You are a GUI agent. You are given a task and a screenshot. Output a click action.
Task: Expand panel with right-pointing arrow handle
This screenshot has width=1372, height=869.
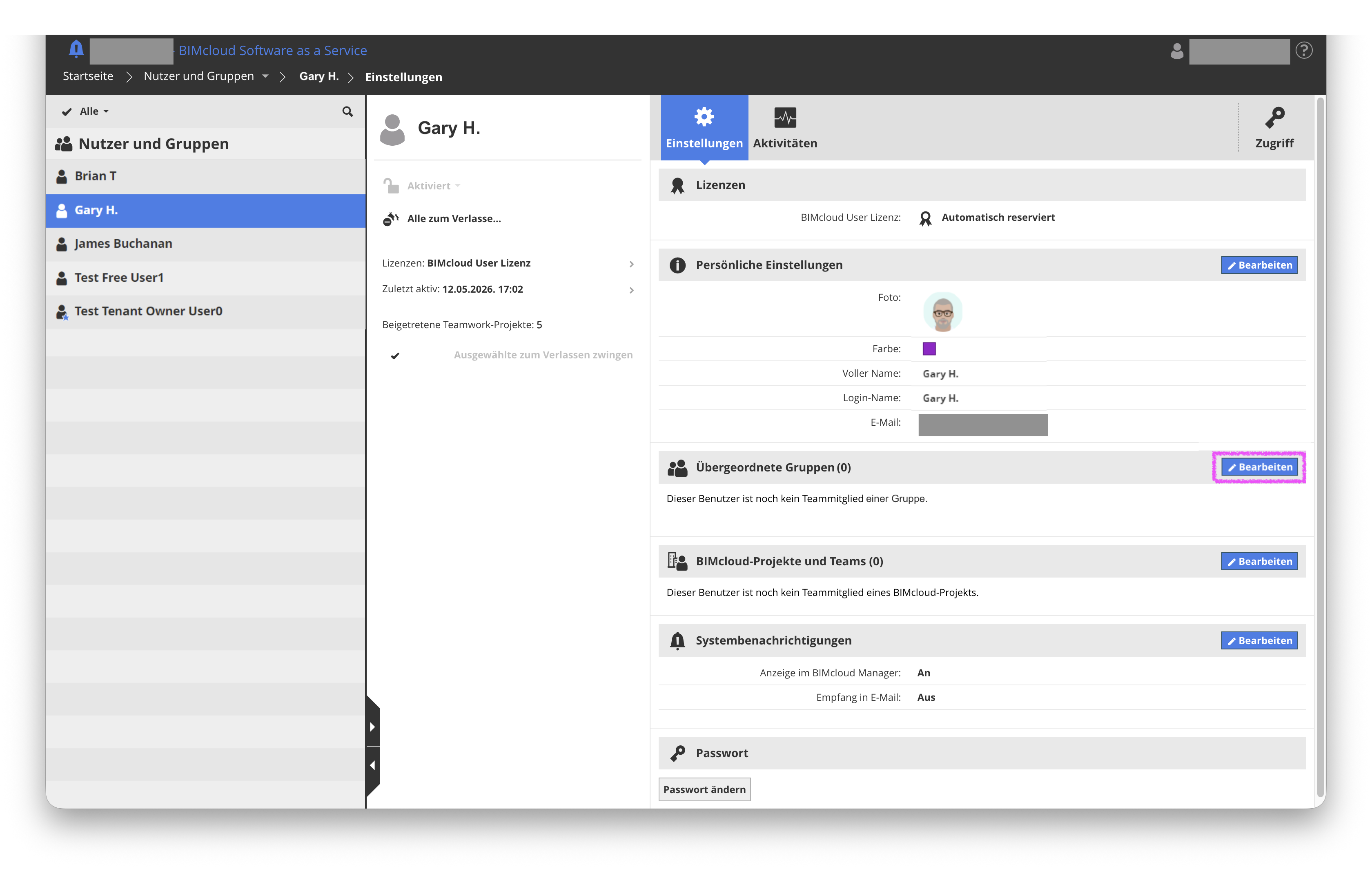pos(373,727)
